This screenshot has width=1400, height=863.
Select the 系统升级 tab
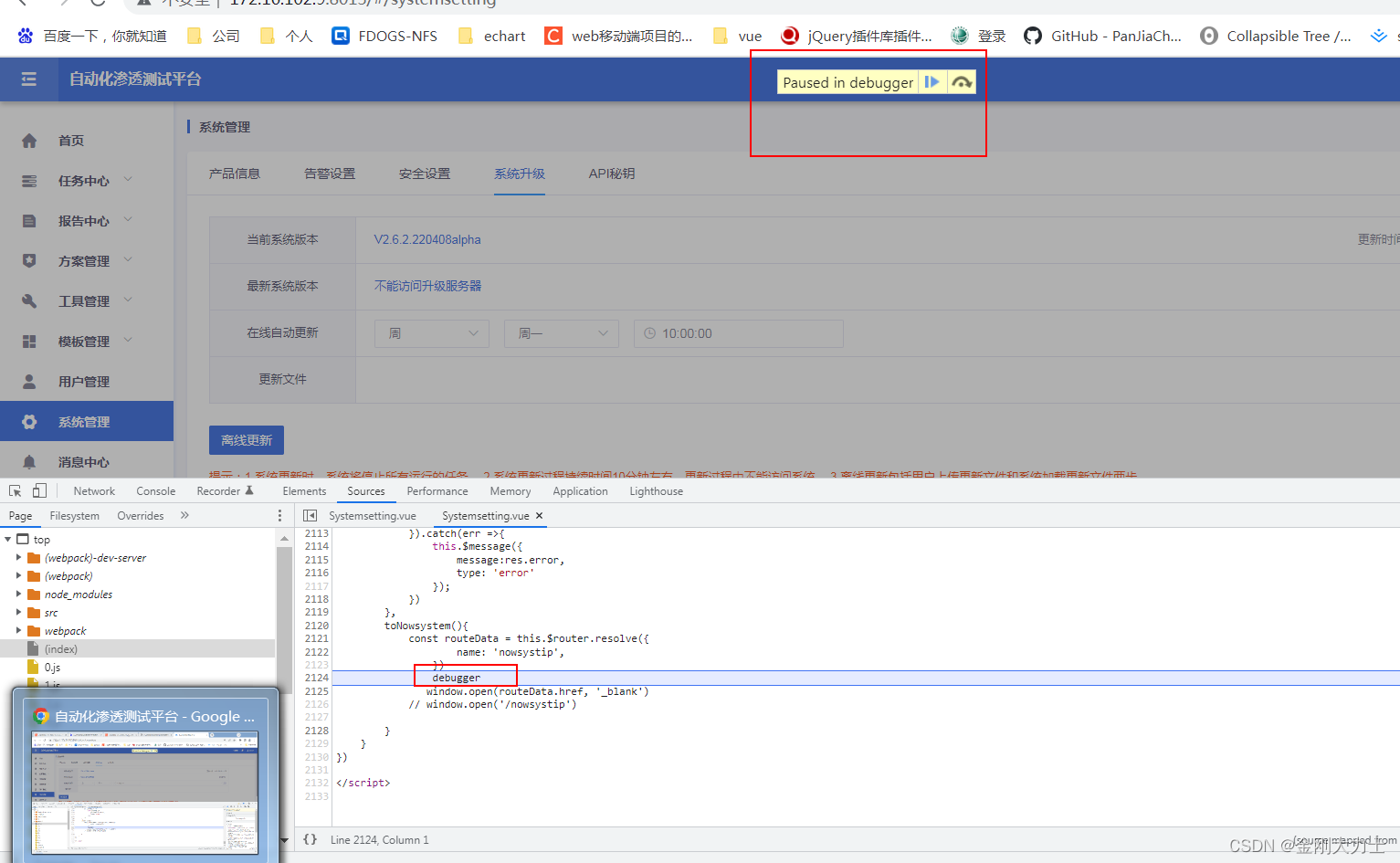520,174
